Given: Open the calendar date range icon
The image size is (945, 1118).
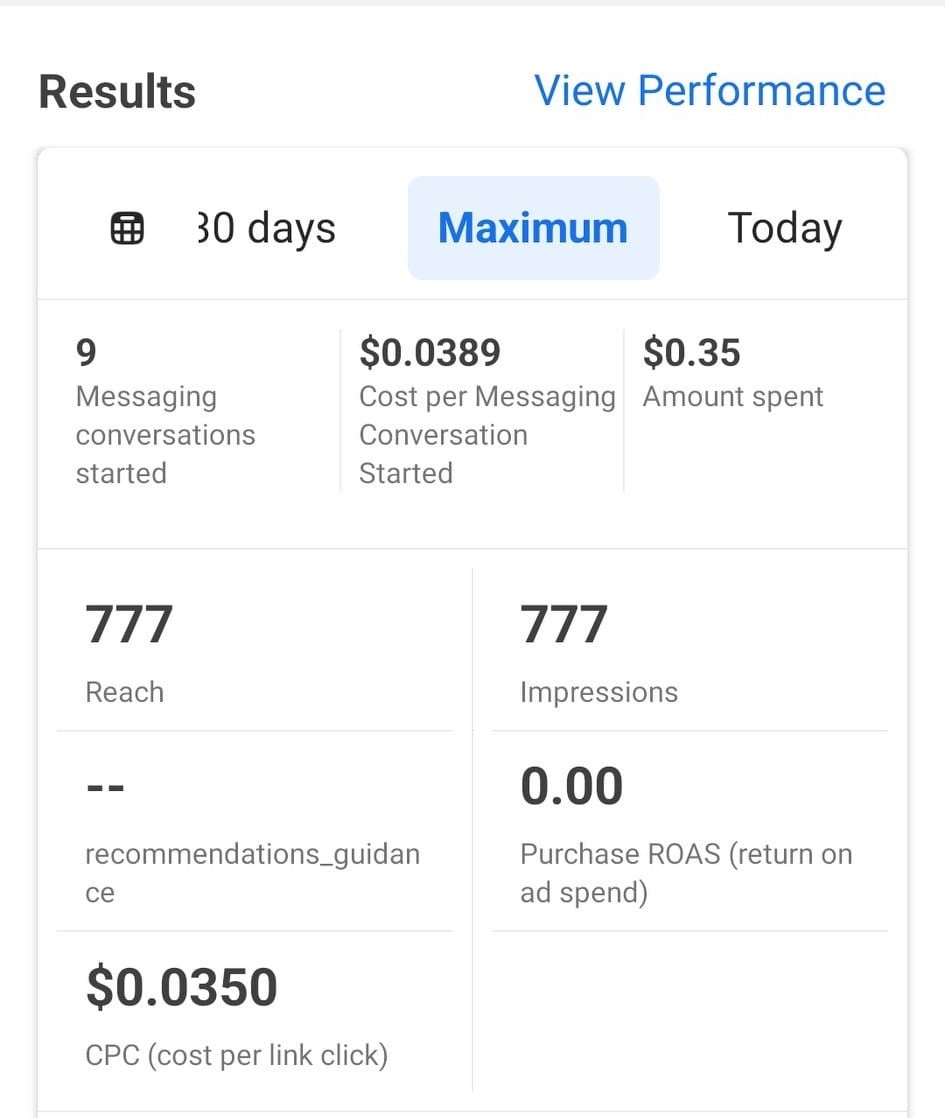Looking at the screenshot, I should pos(127,229).
